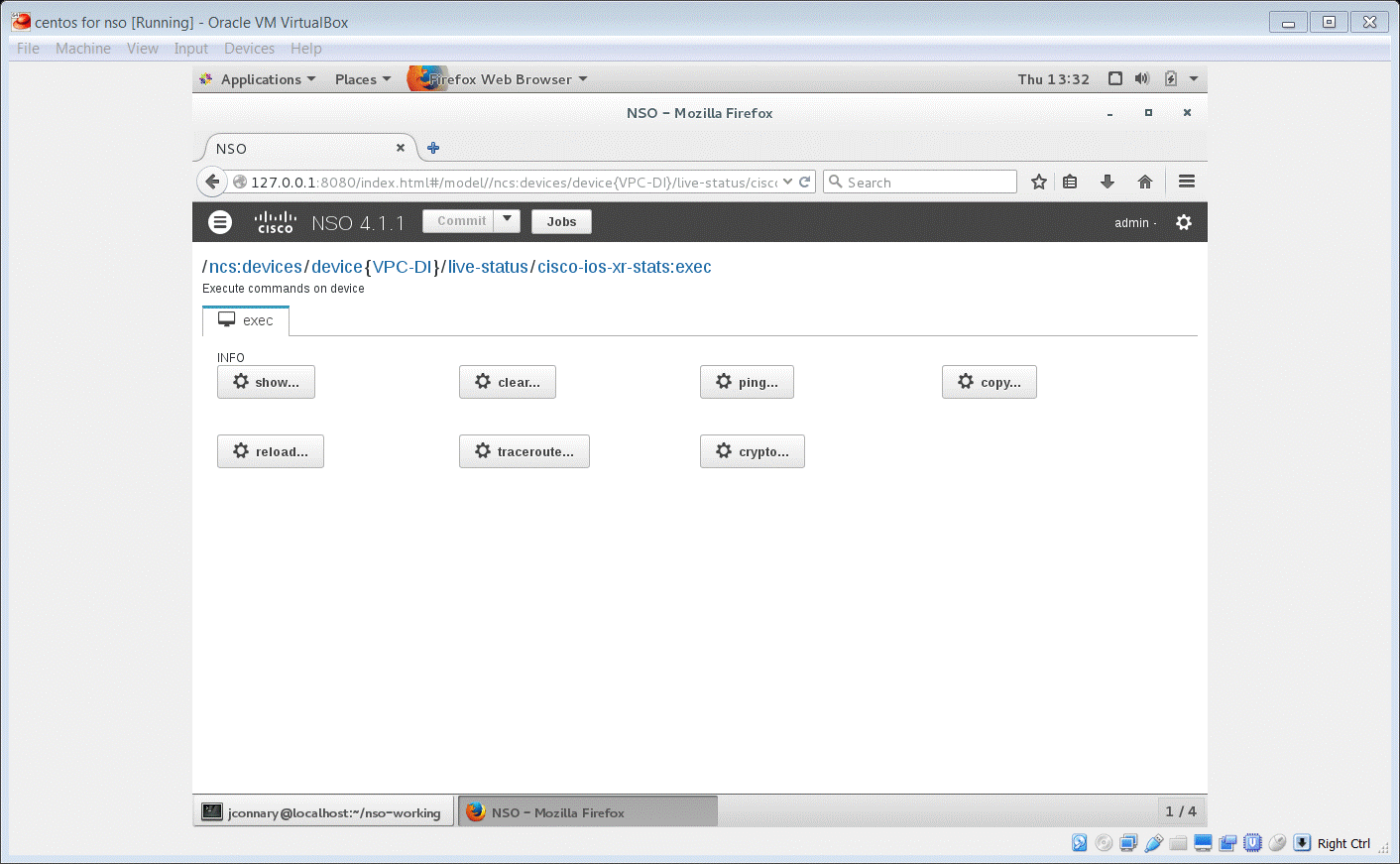The width and height of the screenshot is (1400, 864).
Task: Open a new tab with plus icon
Action: [433, 148]
